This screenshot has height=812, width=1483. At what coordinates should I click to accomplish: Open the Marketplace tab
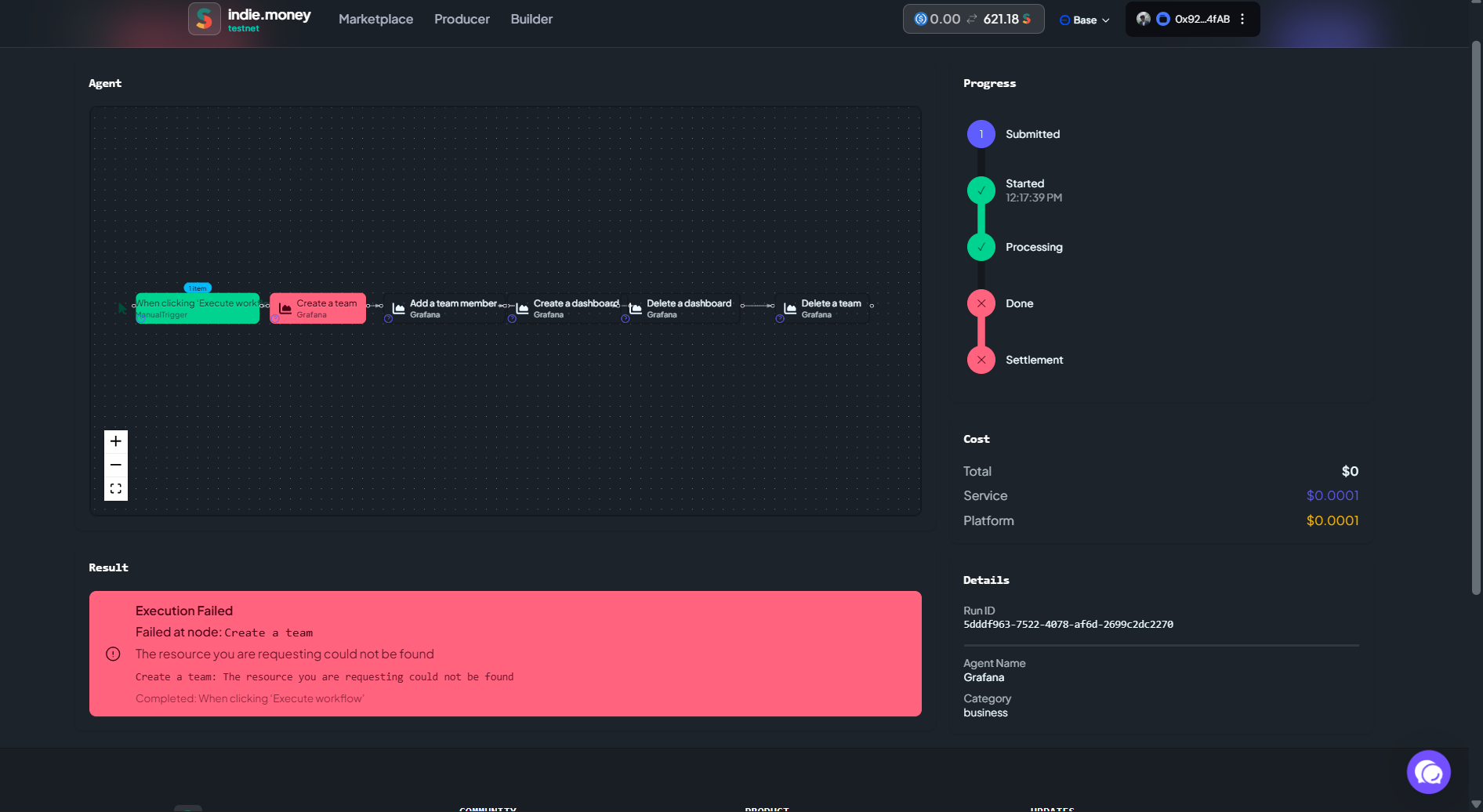pos(375,19)
